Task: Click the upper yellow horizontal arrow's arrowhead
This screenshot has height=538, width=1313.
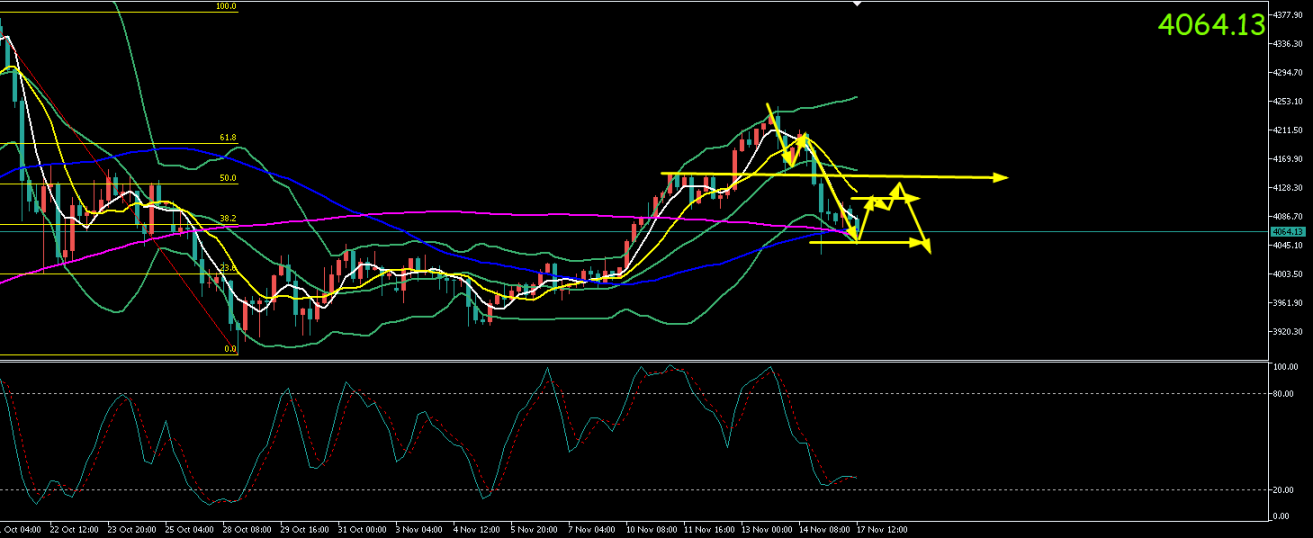Action: 1001,178
